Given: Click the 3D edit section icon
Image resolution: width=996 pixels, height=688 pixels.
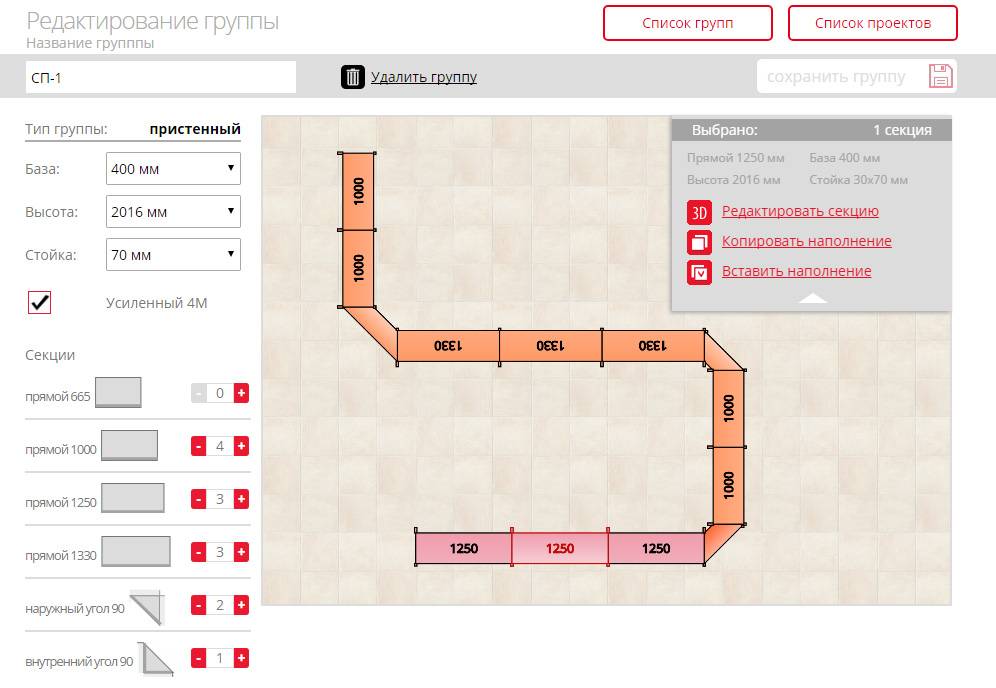Looking at the screenshot, I should tap(699, 212).
